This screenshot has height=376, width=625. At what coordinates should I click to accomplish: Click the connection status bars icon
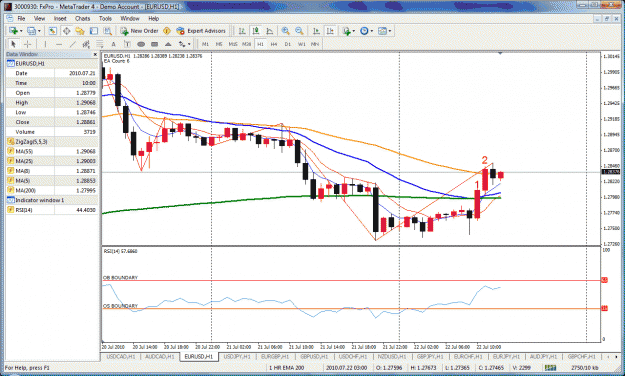[550, 368]
